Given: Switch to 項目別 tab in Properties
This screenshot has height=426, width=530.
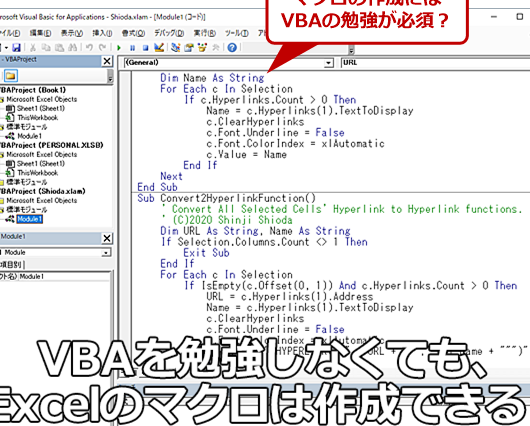Looking at the screenshot, I should pos(11,264).
